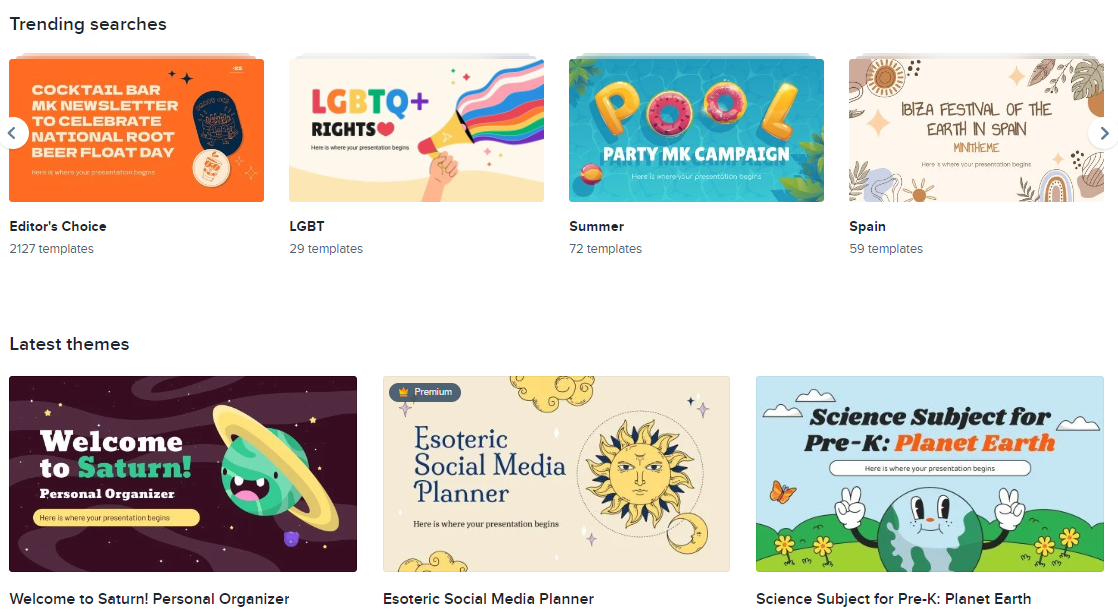Click the Esoteric Social Media Planner title link
This screenshot has width=1118, height=615.
pyautogui.click(x=488, y=599)
